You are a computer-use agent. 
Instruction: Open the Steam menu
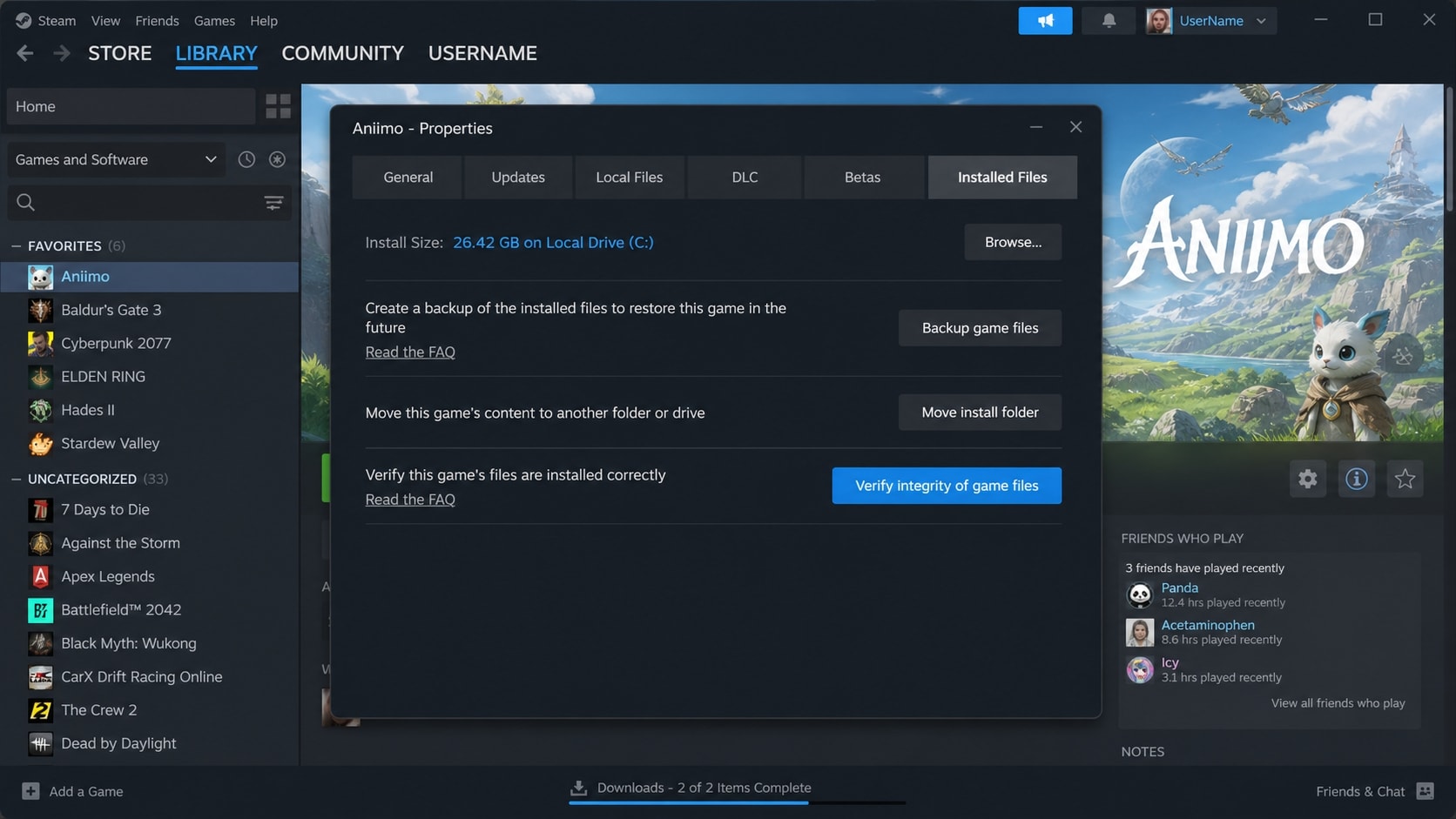pyautogui.click(x=57, y=21)
